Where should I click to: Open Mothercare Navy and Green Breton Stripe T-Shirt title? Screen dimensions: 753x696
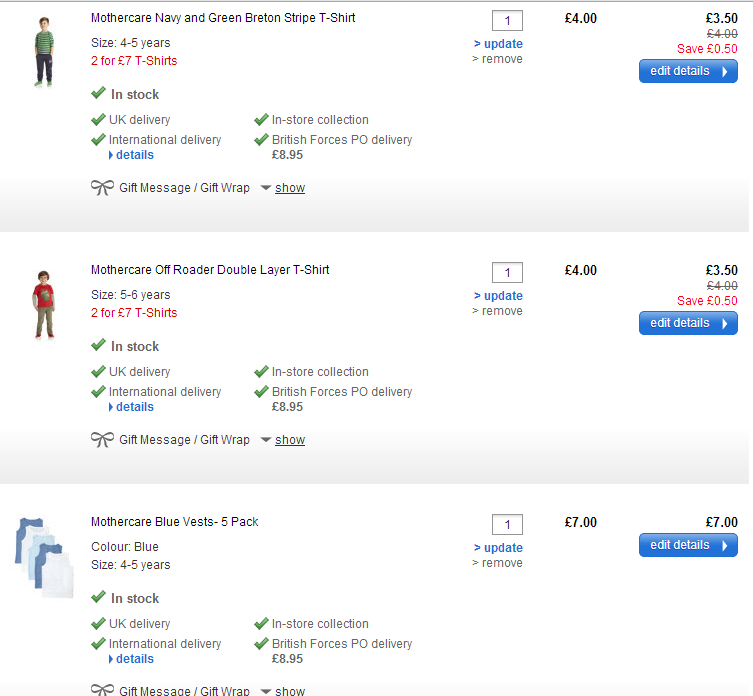[223, 18]
